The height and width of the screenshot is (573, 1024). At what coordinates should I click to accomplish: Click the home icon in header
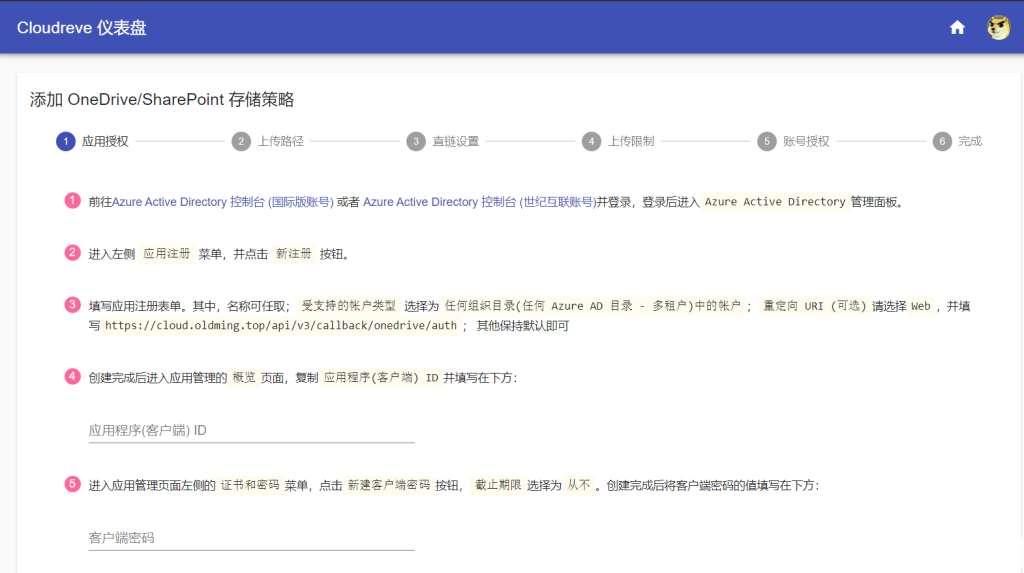957,27
